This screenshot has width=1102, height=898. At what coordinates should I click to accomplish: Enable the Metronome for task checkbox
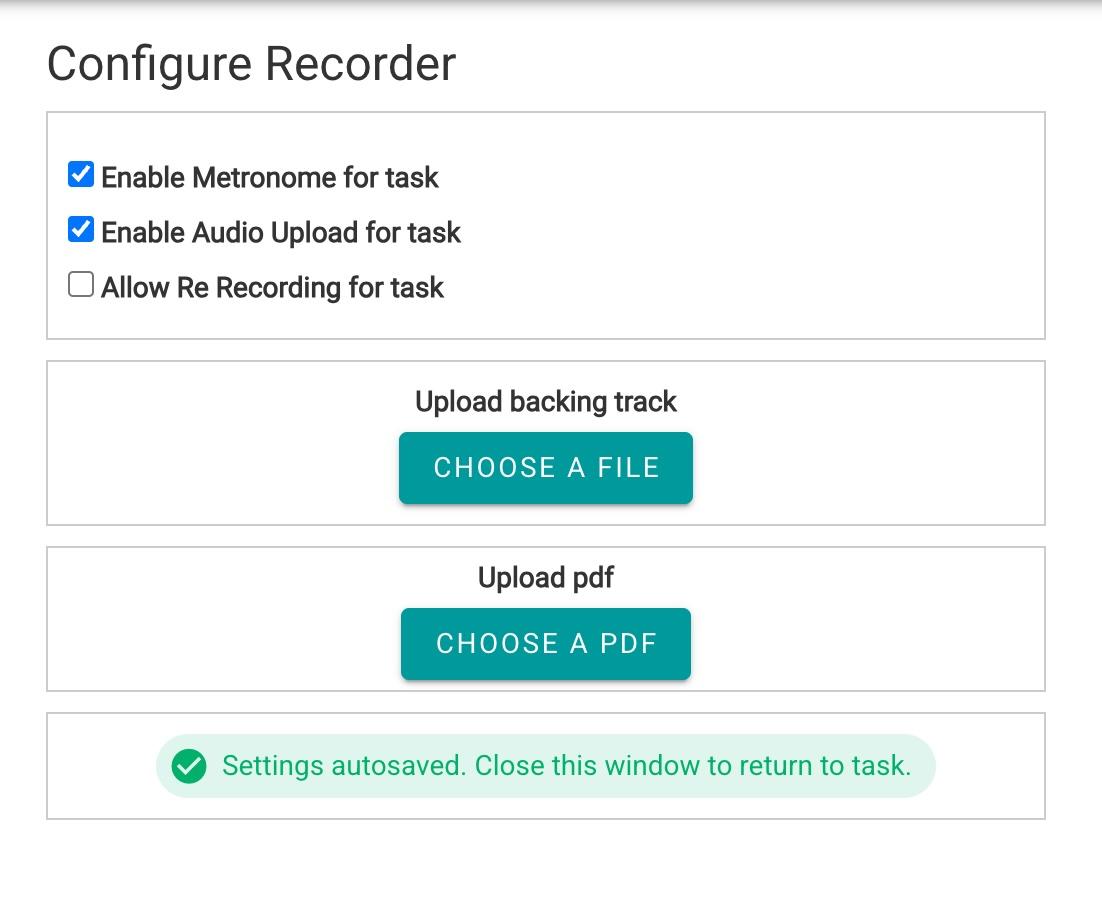pos(80,174)
